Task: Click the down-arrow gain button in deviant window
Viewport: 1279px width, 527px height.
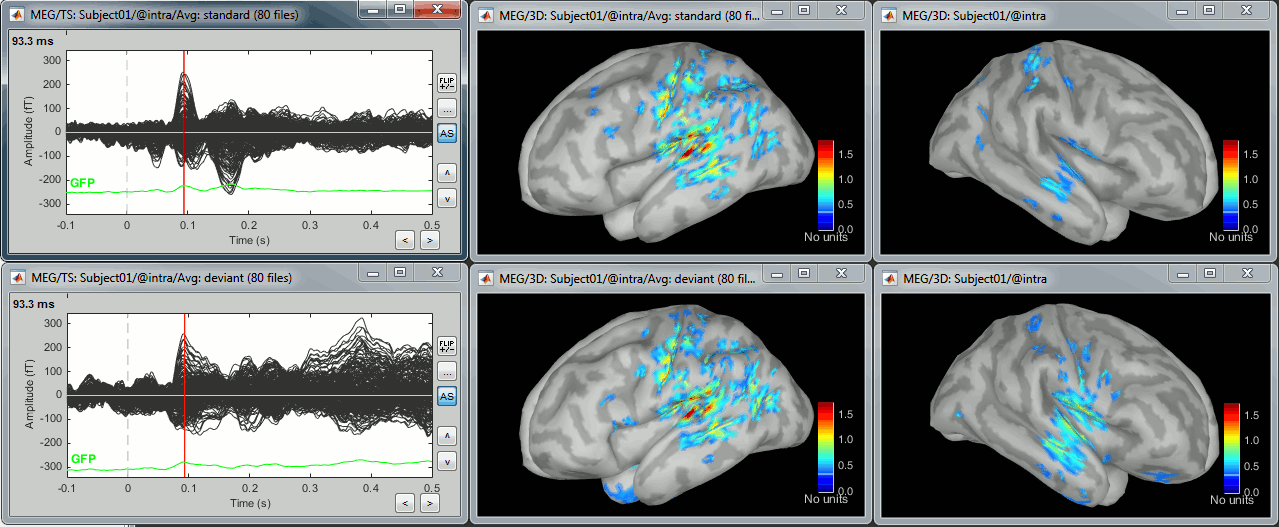Action: tap(447, 461)
